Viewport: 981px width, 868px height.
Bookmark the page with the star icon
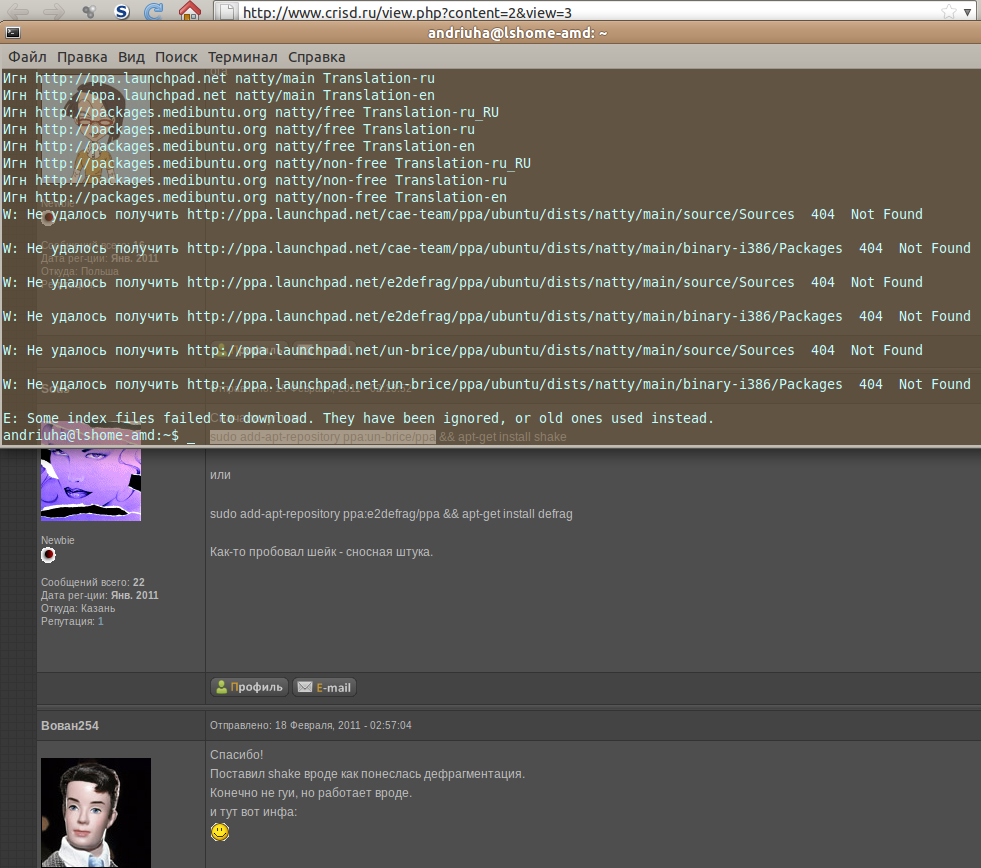coord(948,12)
